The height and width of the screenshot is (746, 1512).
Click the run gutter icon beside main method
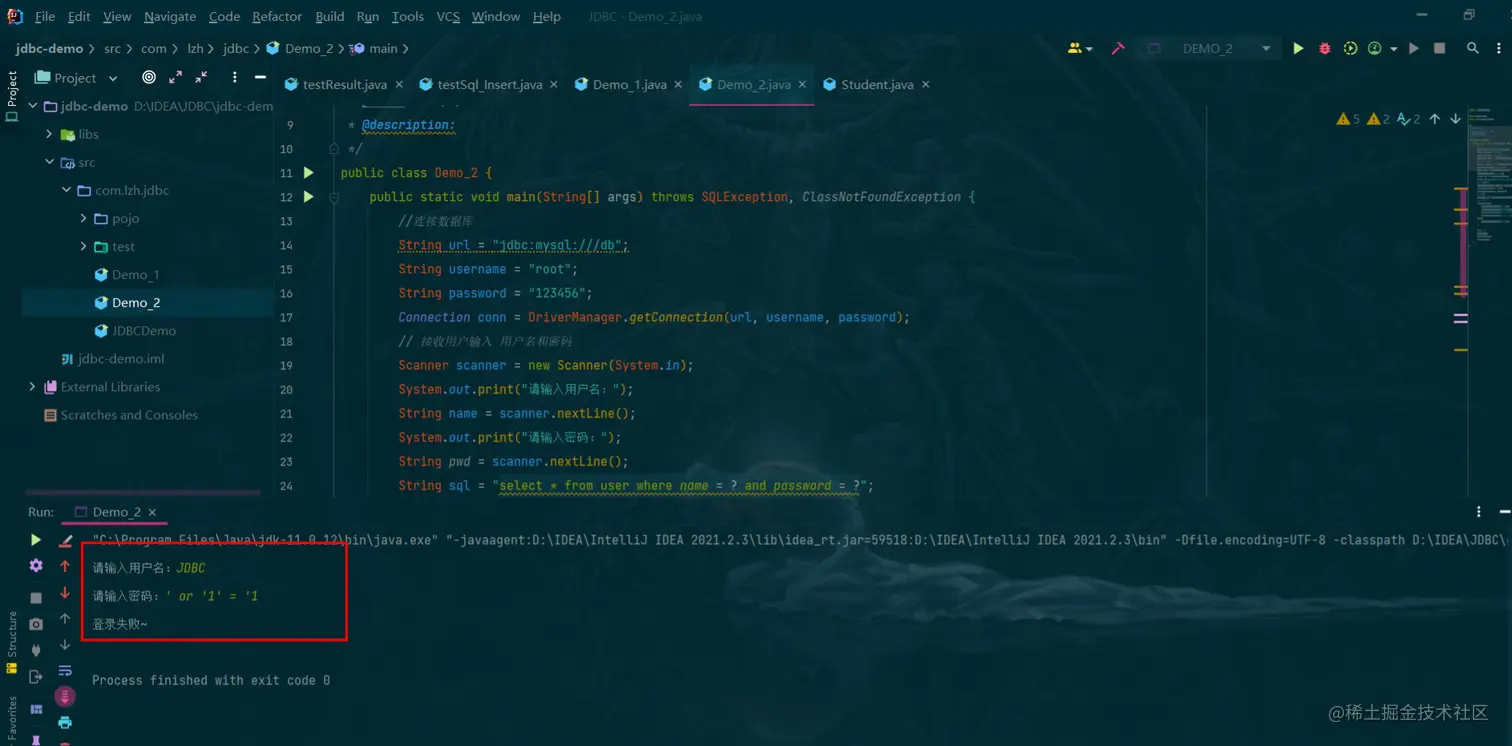pyautogui.click(x=309, y=196)
